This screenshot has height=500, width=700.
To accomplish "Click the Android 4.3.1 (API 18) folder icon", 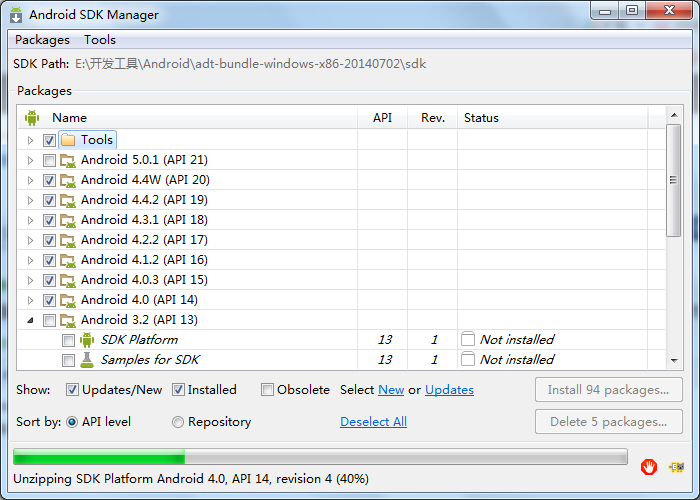I will [x=68, y=220].
